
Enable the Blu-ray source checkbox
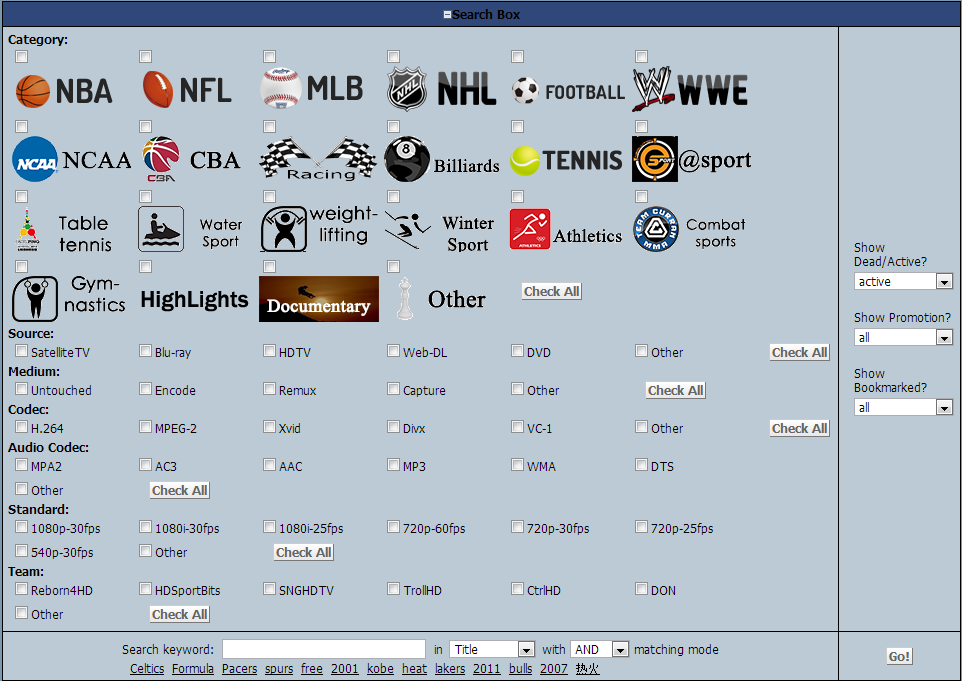145,351
